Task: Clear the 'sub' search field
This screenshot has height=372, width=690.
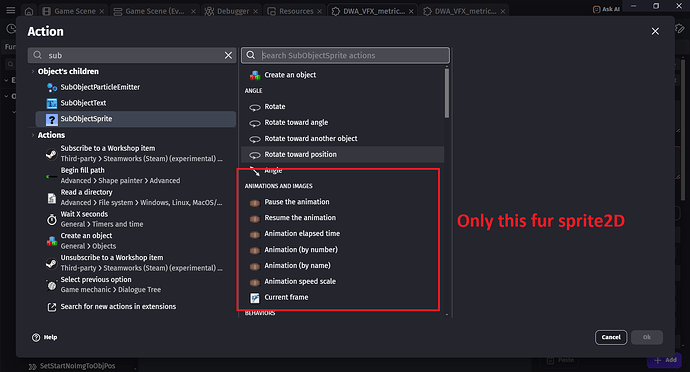Action: pos(228,55)
